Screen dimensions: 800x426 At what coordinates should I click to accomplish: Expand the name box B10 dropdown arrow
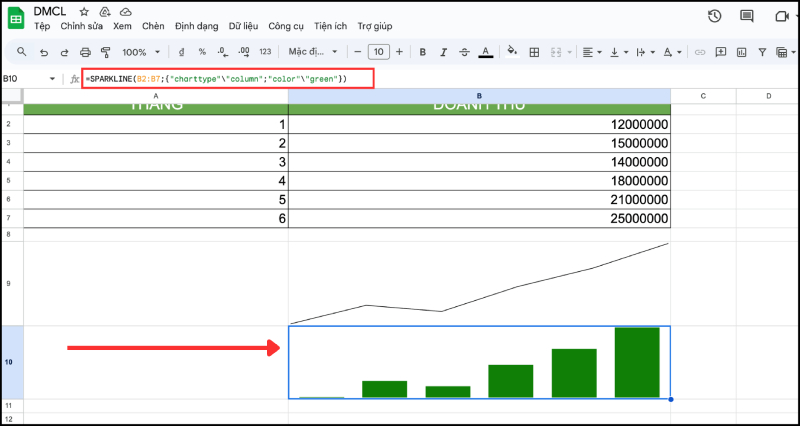point(52,79)
